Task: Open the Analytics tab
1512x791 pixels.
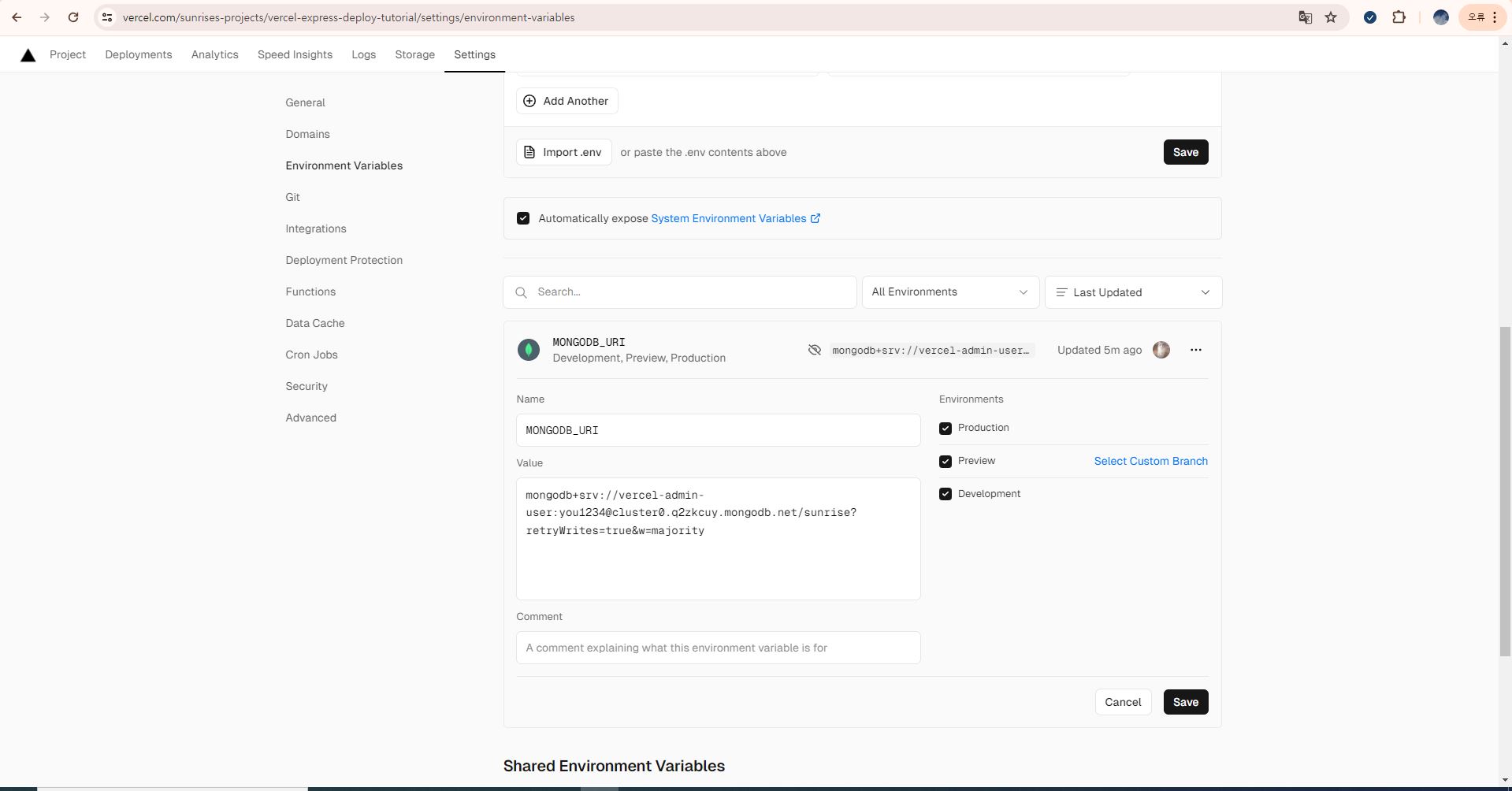Action: click(x=214, y=54)
